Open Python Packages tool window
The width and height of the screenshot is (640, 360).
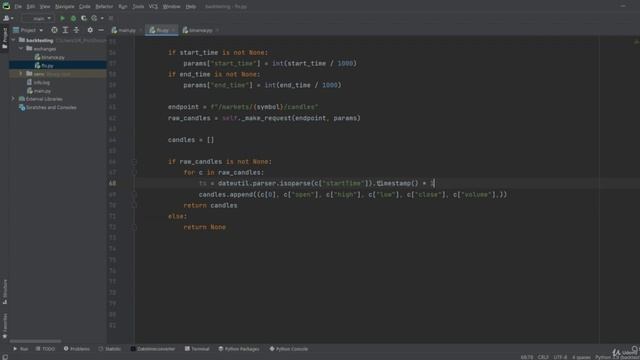click(239, 349)
